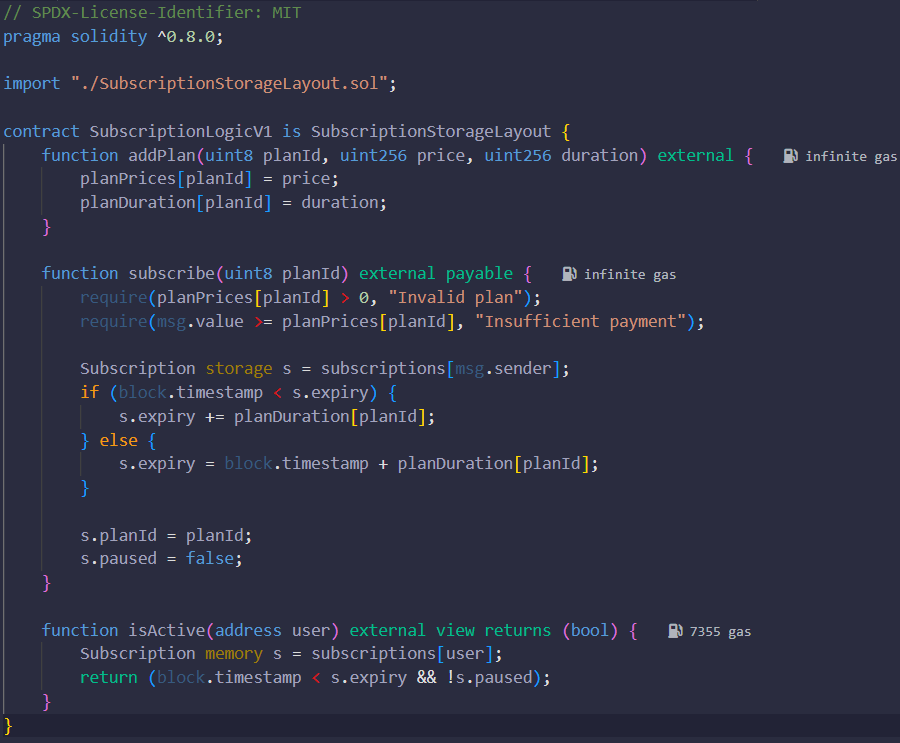
Task: Click the 'memory' keyword
Action: 234,654
